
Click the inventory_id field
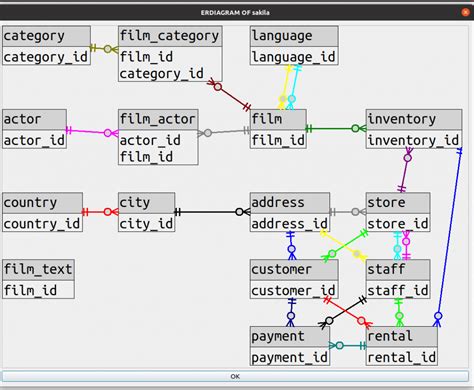[x=414, y=139]
